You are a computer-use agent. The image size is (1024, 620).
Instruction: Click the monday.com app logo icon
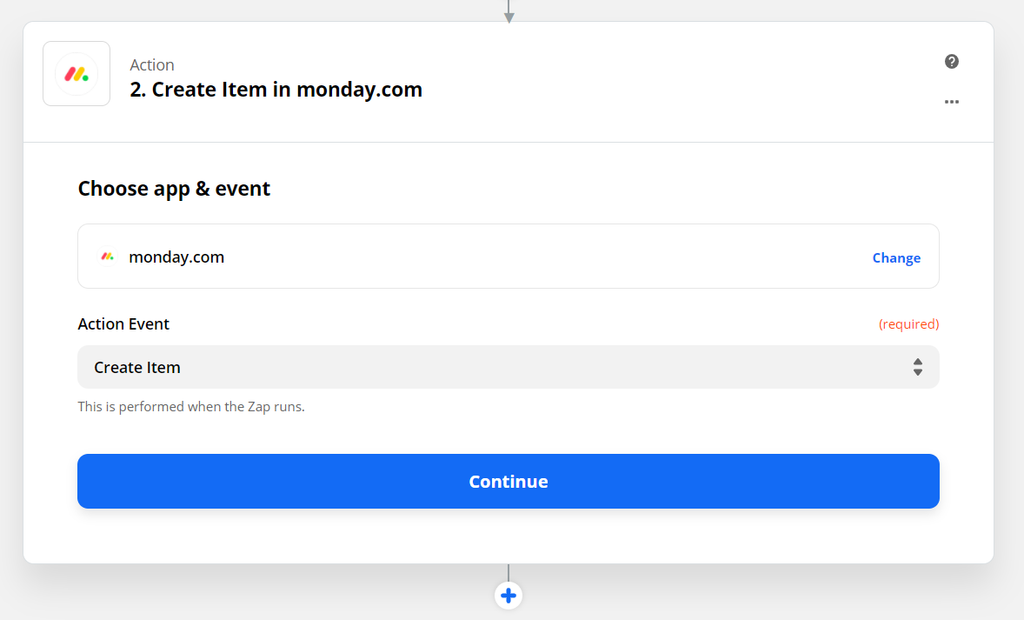coord(76,73)
